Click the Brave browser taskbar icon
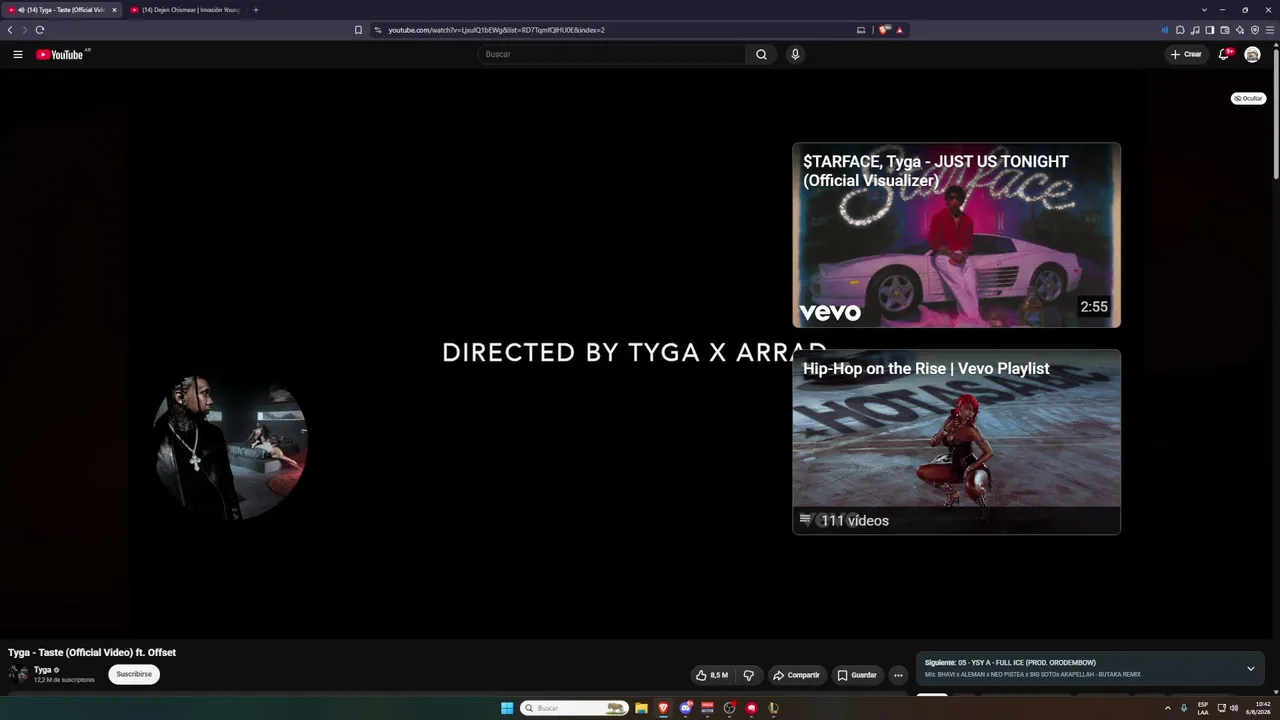 tap(663, 708)
